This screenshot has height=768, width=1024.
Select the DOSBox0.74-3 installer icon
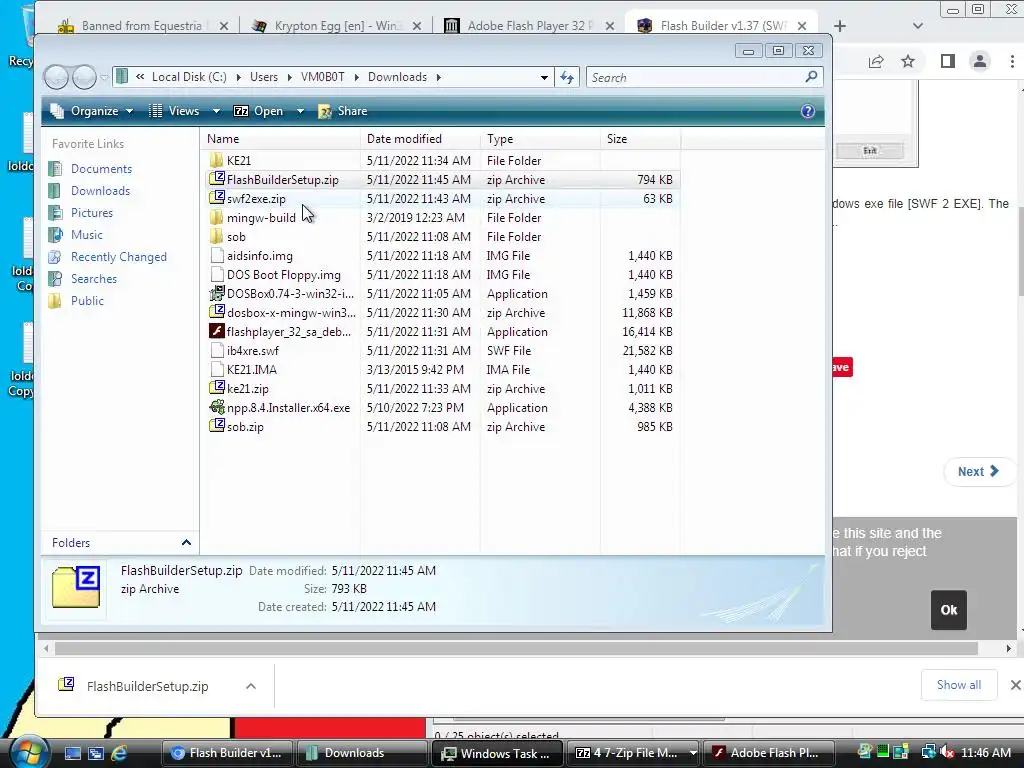(x=217, y=293)
